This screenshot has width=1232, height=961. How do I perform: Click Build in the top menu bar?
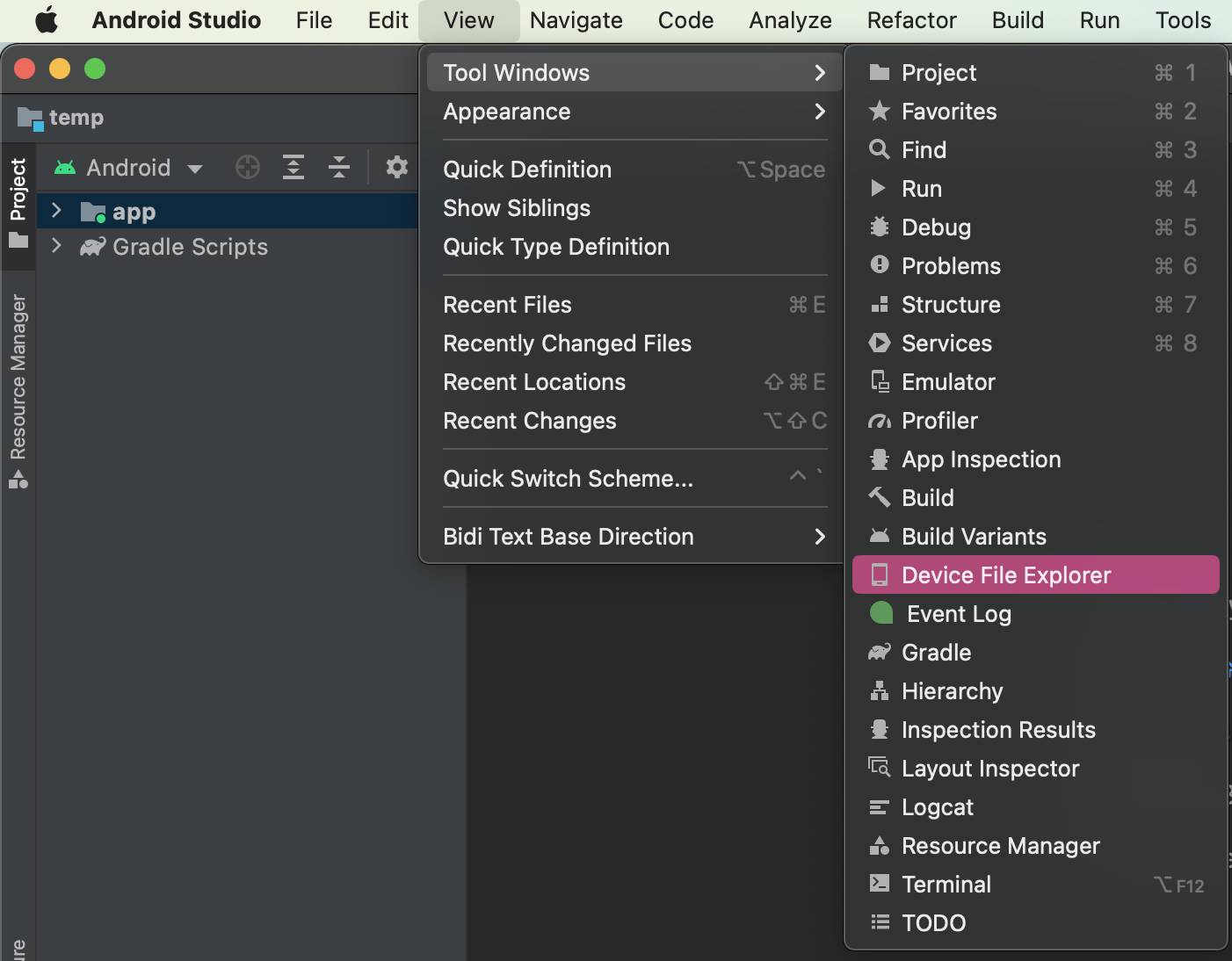(x=1018, y=20)
